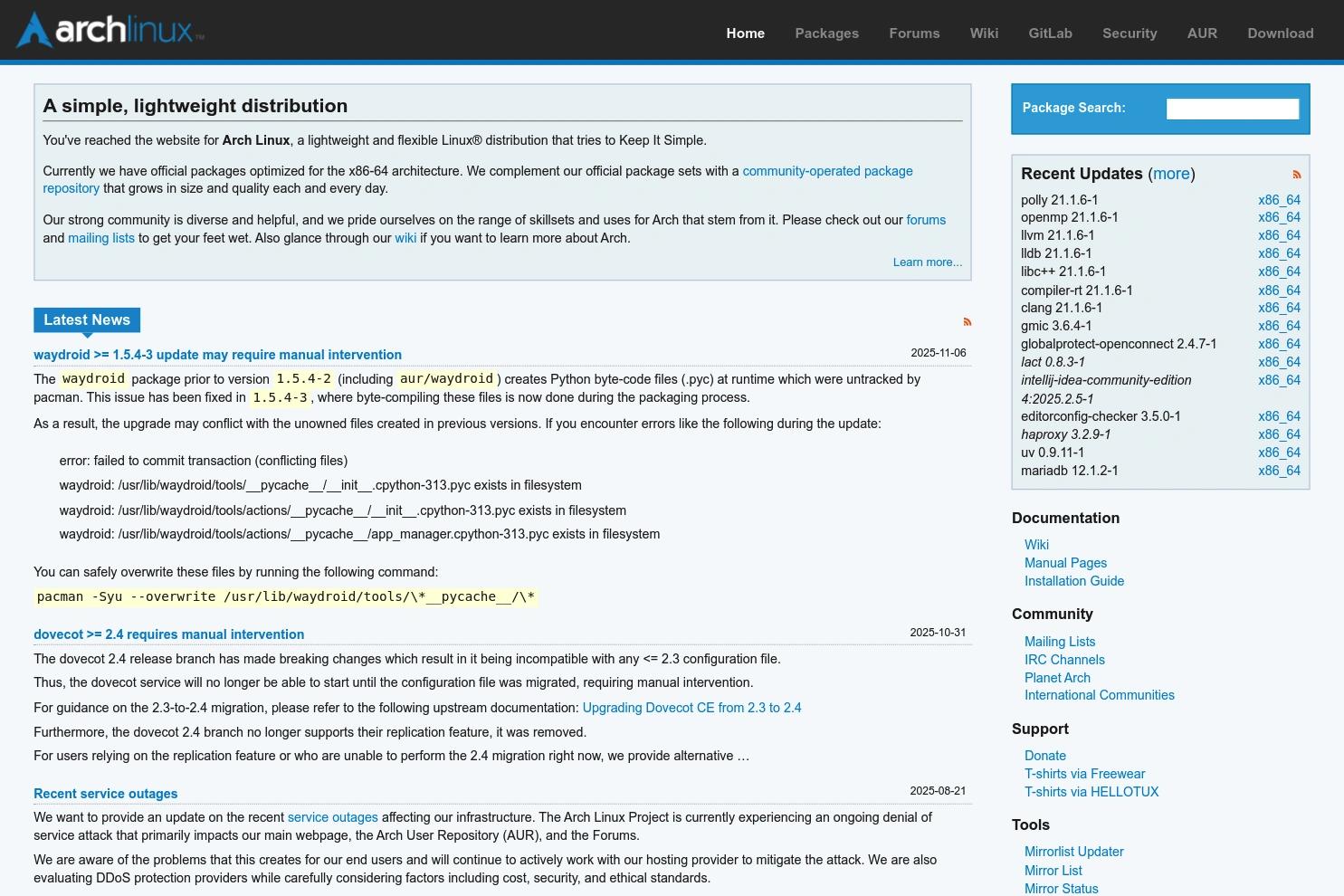Open the AUR nav item
1344x896 pixels.
(1202, 33)
